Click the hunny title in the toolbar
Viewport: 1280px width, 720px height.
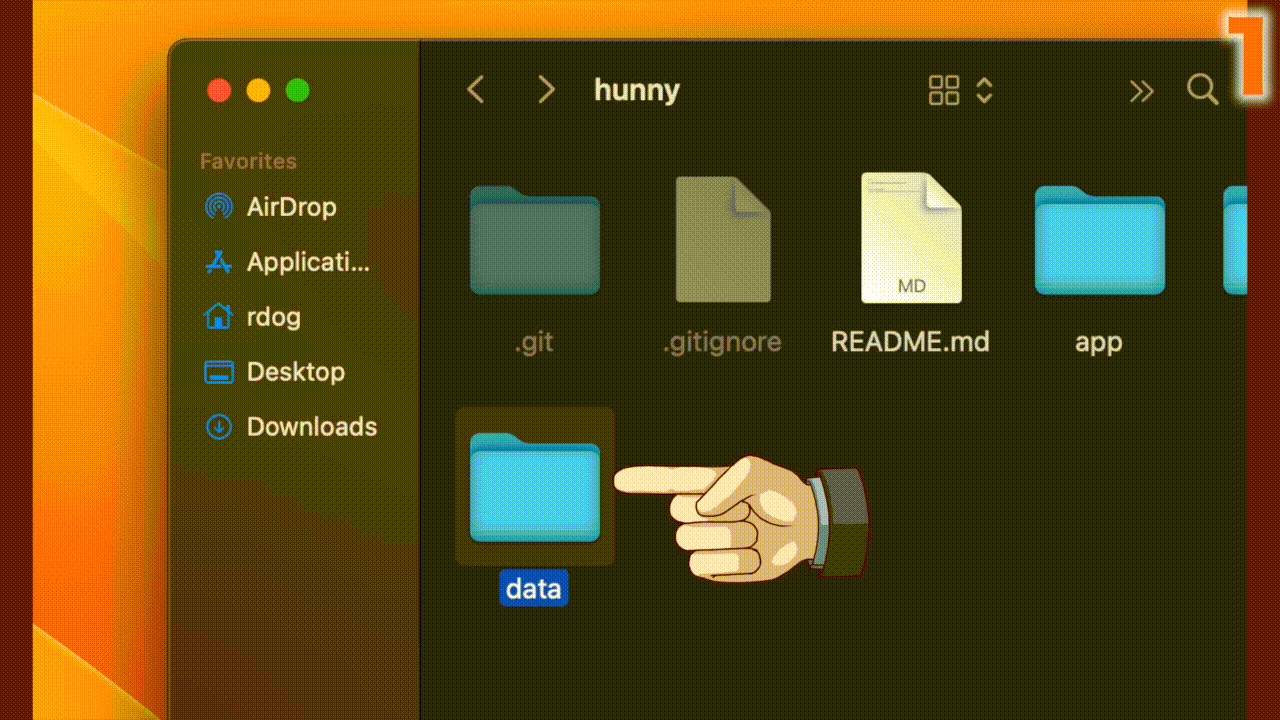[637, 90]
